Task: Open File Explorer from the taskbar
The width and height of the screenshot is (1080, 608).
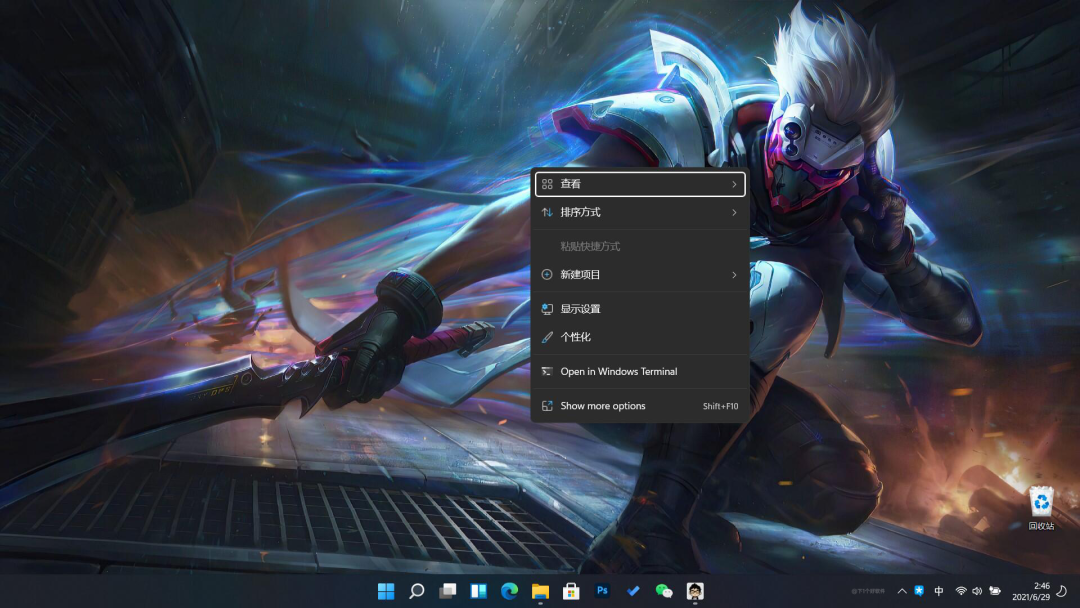Action: pos(540,591)
